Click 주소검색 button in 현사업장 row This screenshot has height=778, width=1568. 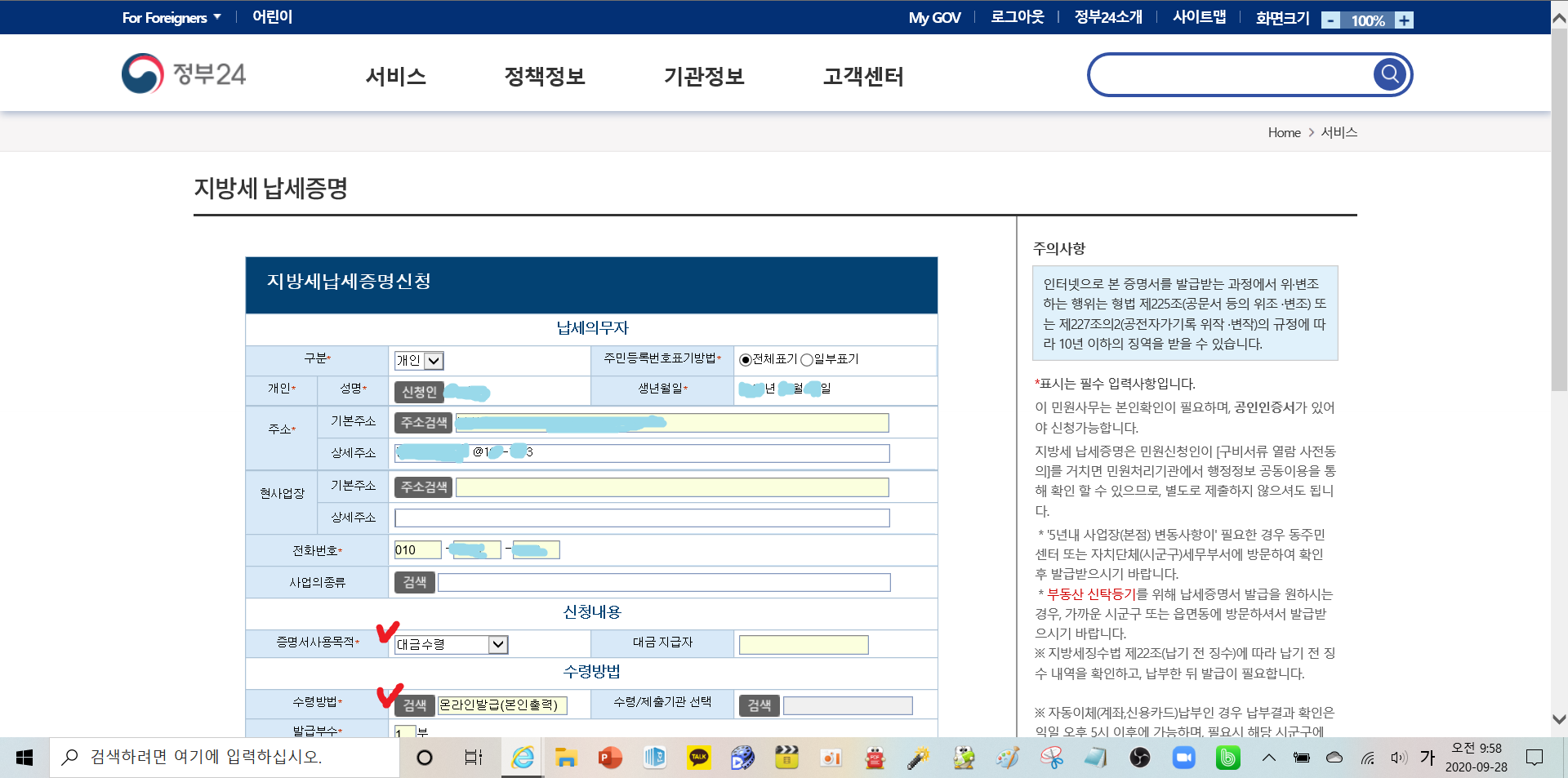coord(423,487)
